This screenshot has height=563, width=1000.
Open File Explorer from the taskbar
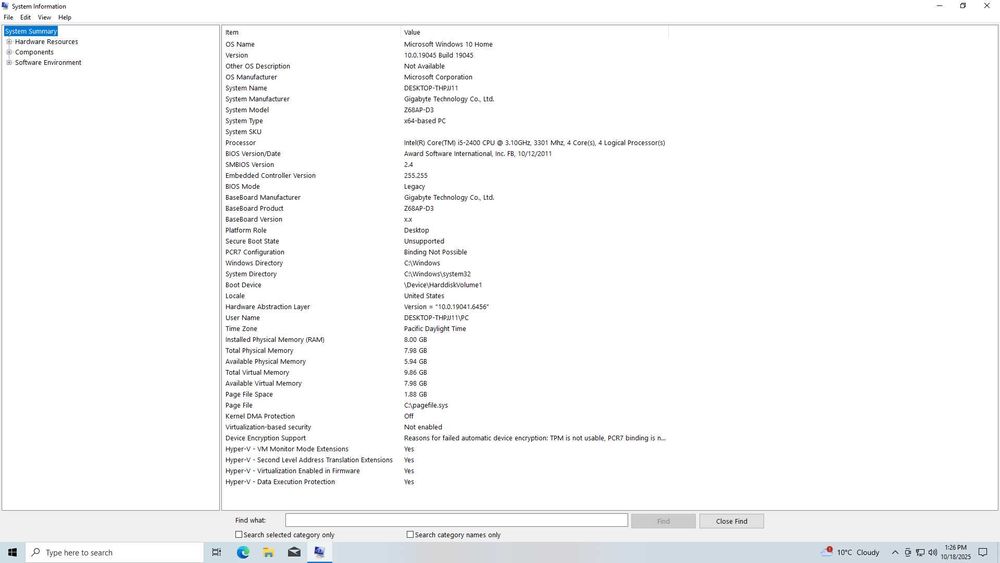point(268,552)
